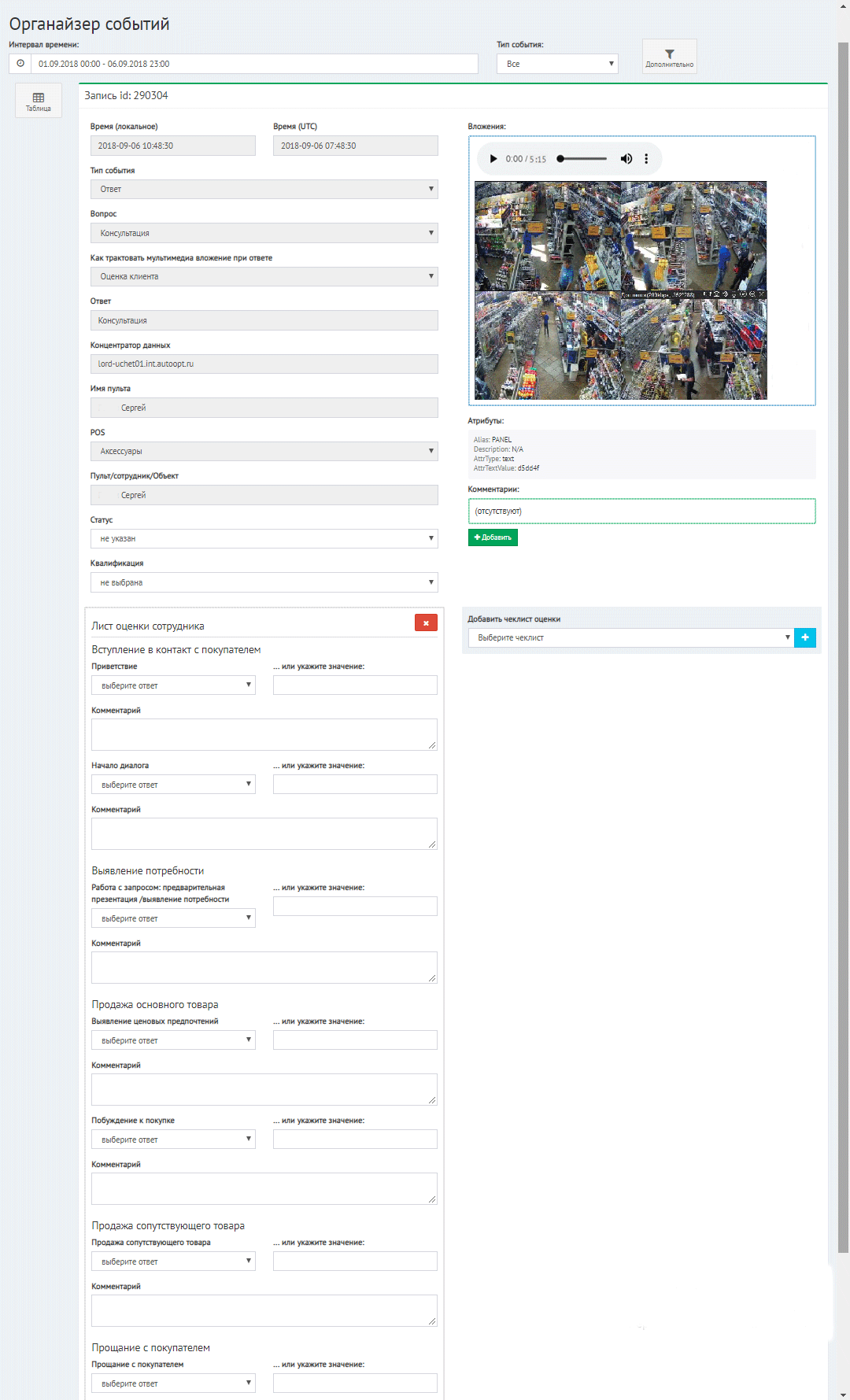Viewport: 850px width, 1400px height.
Task: Switch to Таблица table view
Action: coord(38,101)
